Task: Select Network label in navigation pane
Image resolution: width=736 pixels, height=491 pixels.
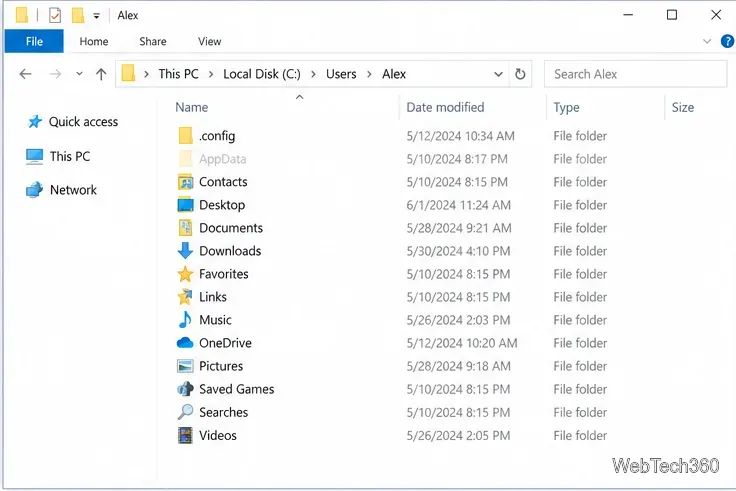Action: (73, 190)
